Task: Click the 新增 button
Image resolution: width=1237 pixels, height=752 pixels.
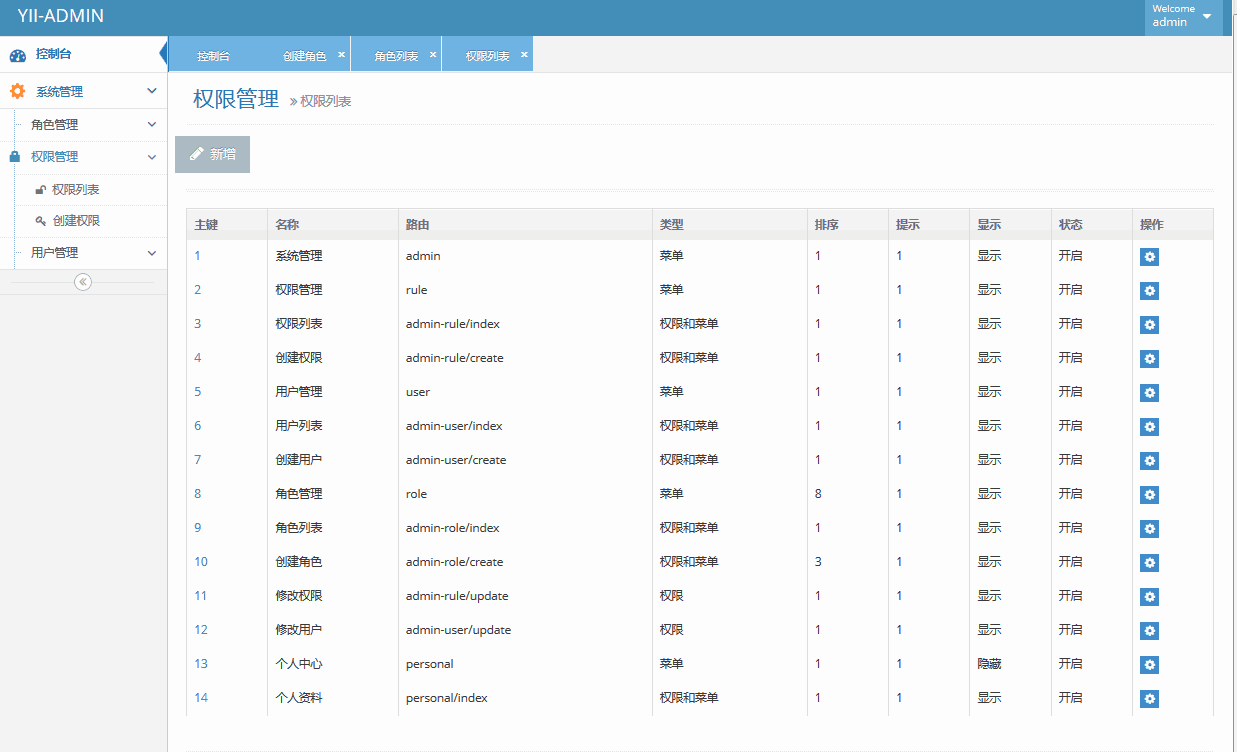Action: pos(212,154)
